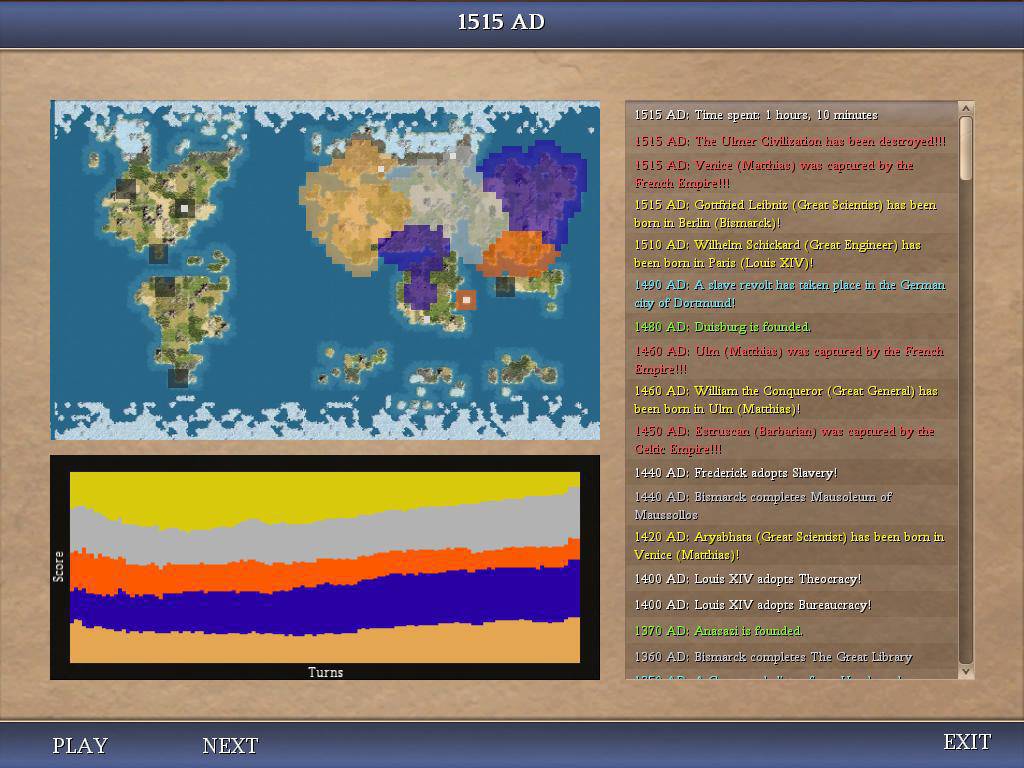This screenshot has height=768, width=1024.
Task: Click the "1515 AD" title at the top
Action: [501, 22]
